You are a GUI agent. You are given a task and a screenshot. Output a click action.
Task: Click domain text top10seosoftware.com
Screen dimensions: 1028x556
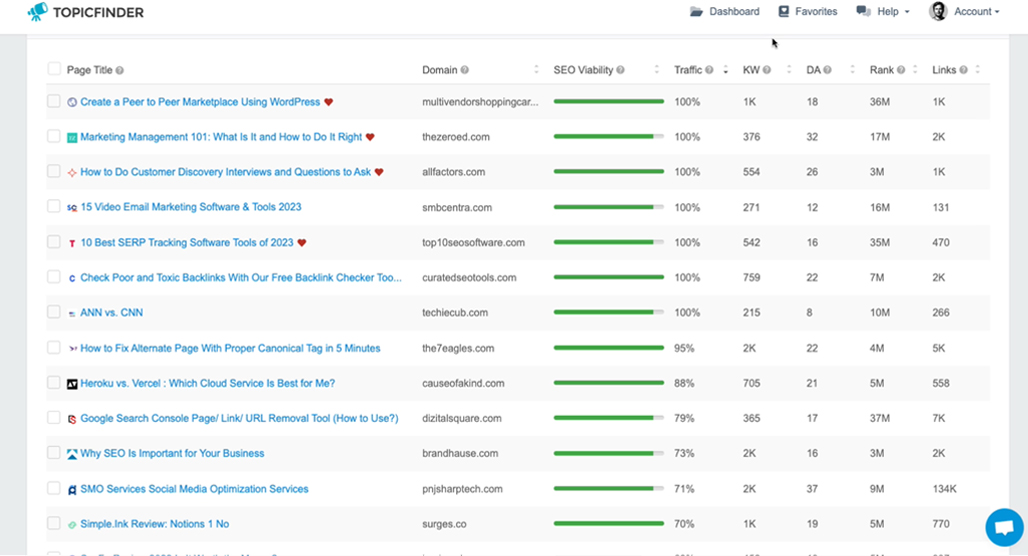click(x=473, y=243)
